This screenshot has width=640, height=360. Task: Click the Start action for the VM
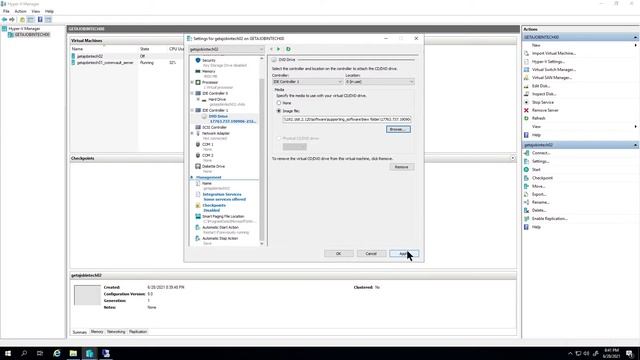click(536, 169)
